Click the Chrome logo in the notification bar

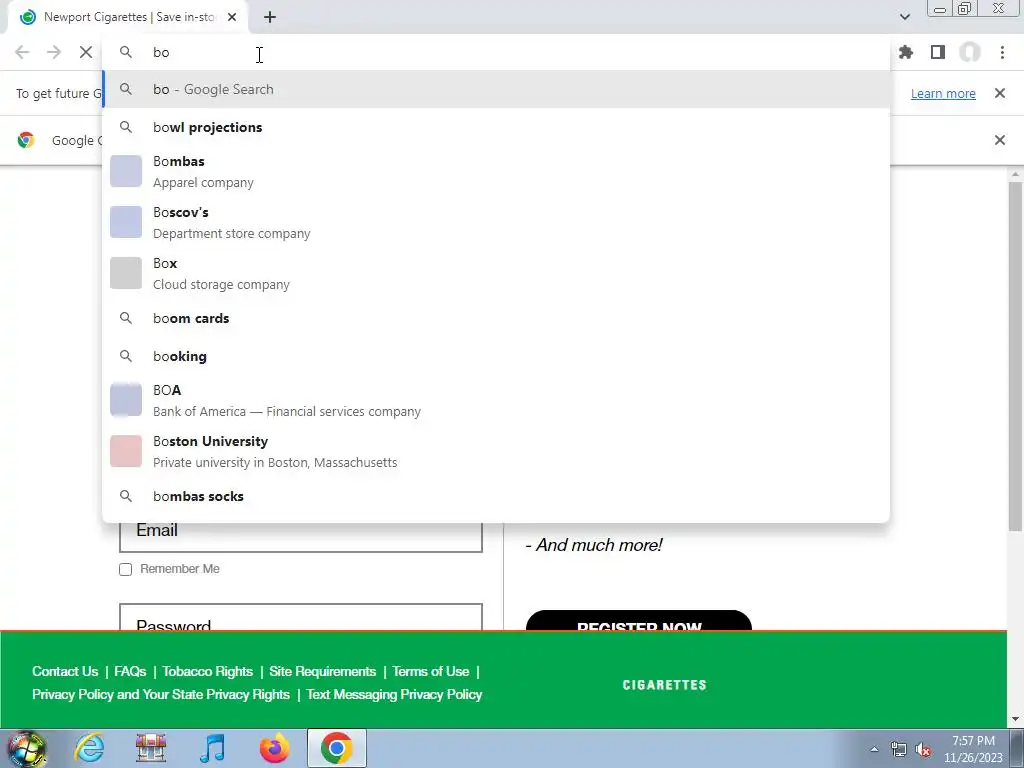[x=26, y=140]
